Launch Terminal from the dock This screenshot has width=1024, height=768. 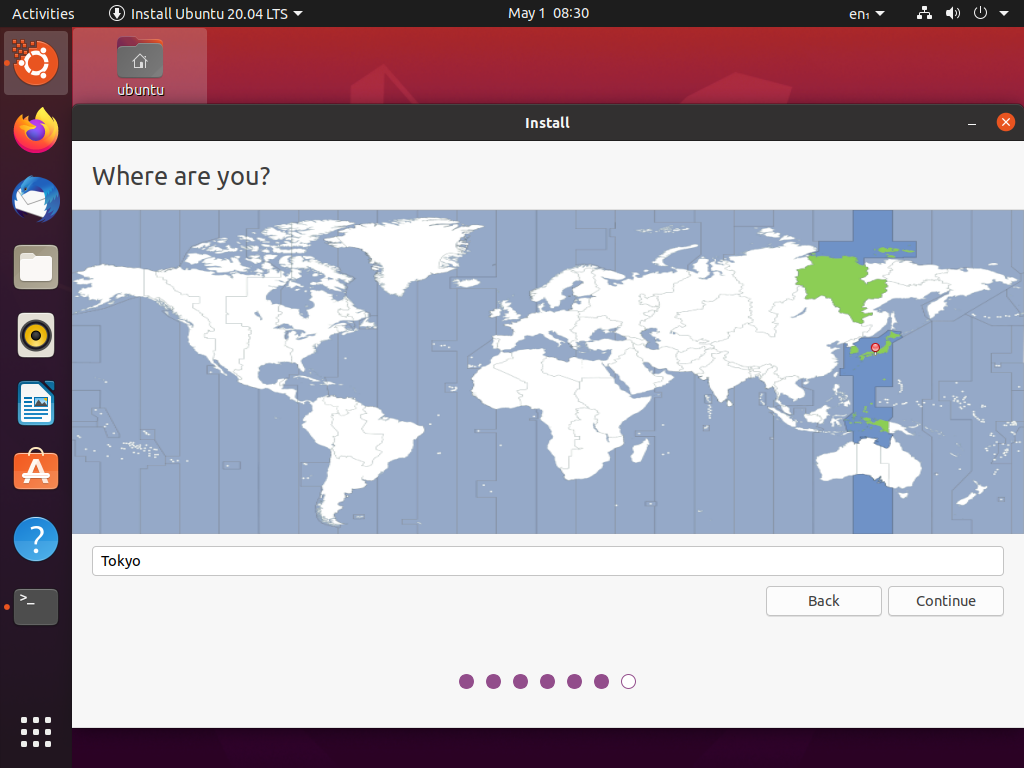36,607
